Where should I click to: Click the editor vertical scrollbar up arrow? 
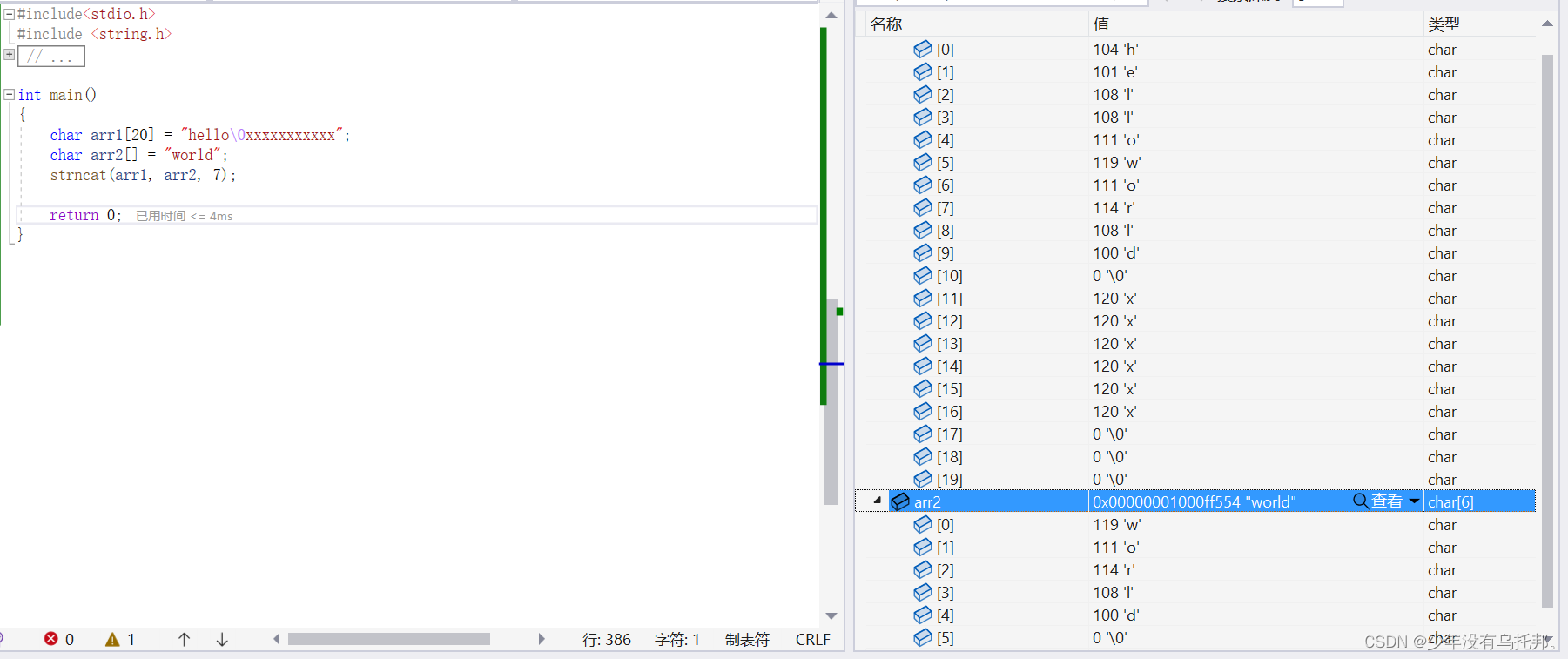point(831,15)
